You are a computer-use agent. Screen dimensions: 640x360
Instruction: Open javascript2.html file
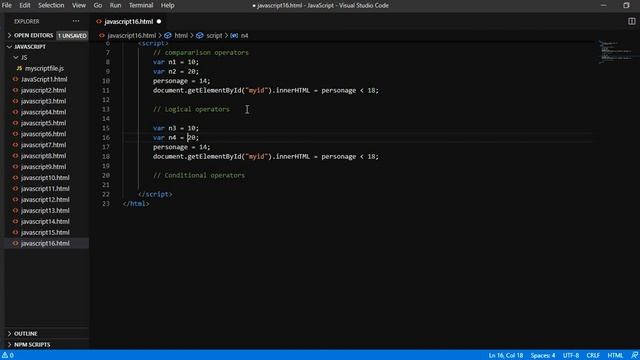point(43,90)
